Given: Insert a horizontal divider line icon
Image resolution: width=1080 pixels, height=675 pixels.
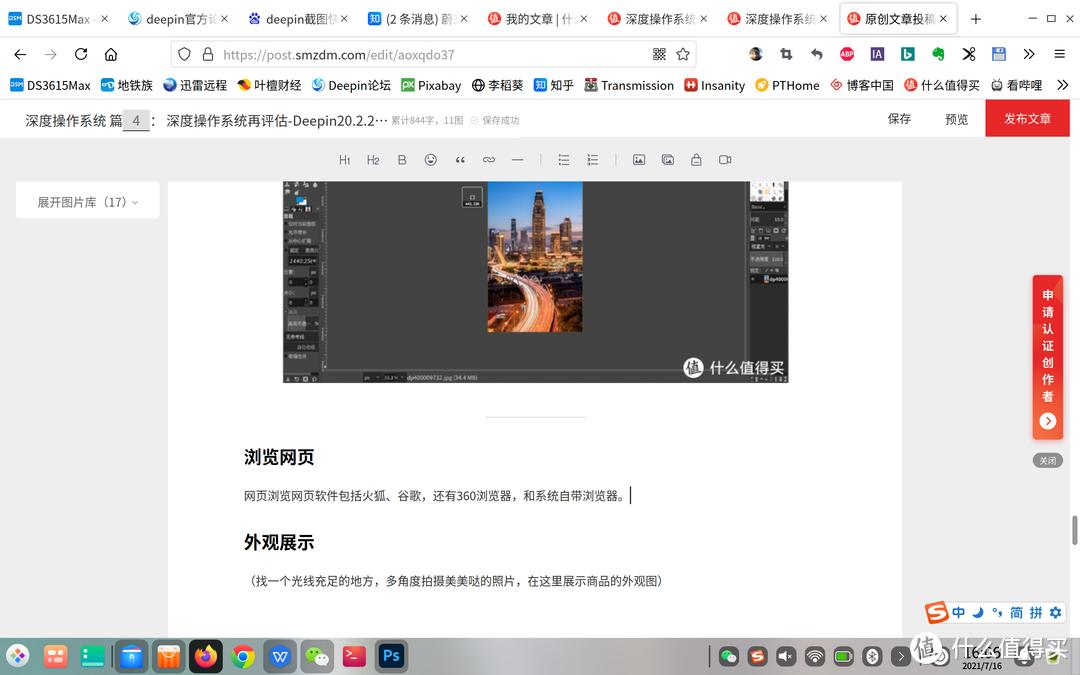Looking at the screenshot, I should point(517,159).
